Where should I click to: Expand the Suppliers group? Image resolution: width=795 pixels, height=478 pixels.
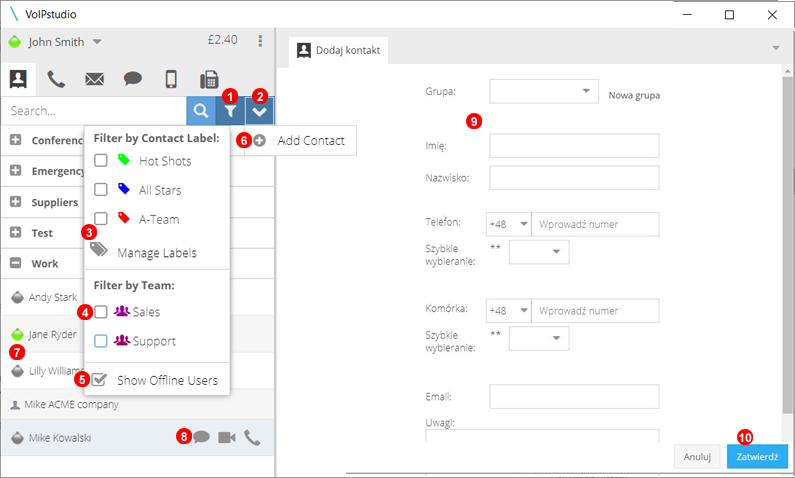16,201
